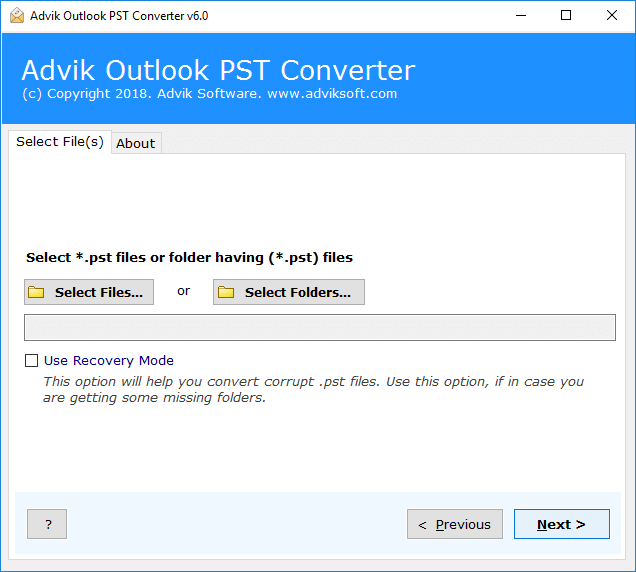
Task: Click the 'Use Recovery Mode' label text
Action: 109,360
